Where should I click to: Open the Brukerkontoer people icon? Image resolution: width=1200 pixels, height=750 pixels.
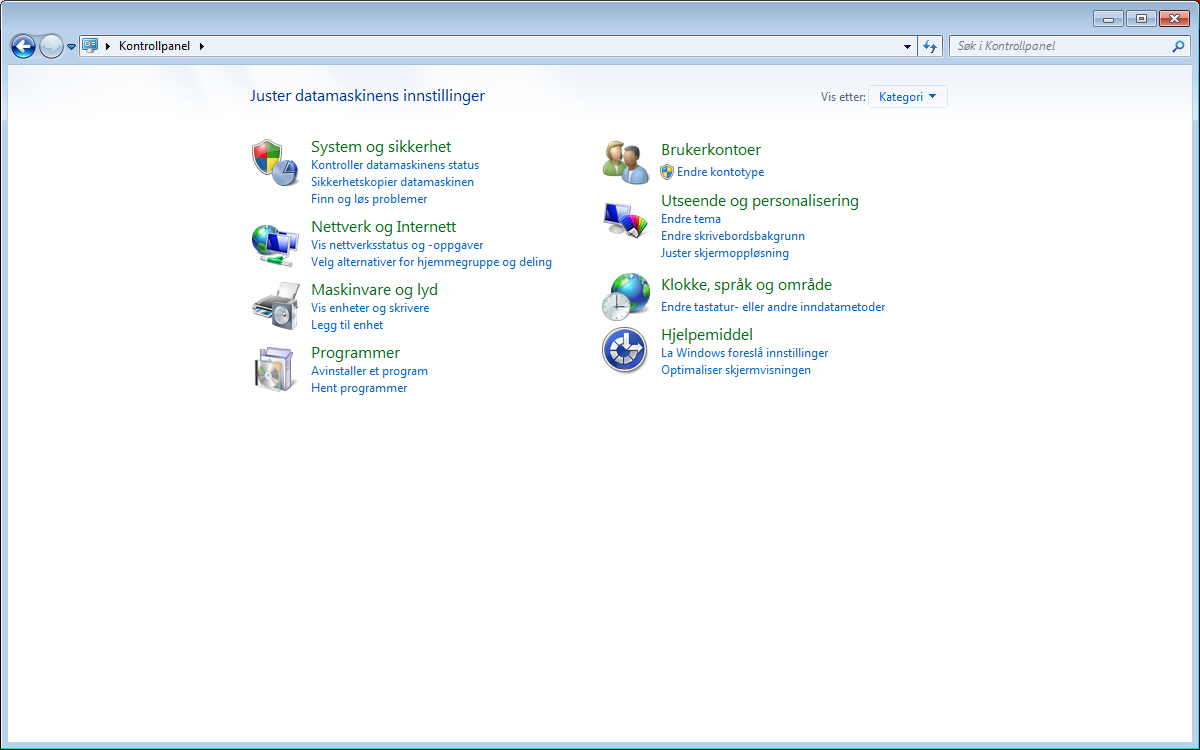click(x=626, y=162)
